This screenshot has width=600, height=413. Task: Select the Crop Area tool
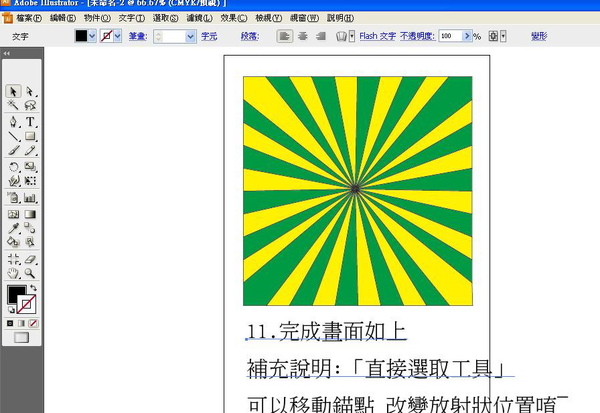pyautogui.click(x=13, y=259)
